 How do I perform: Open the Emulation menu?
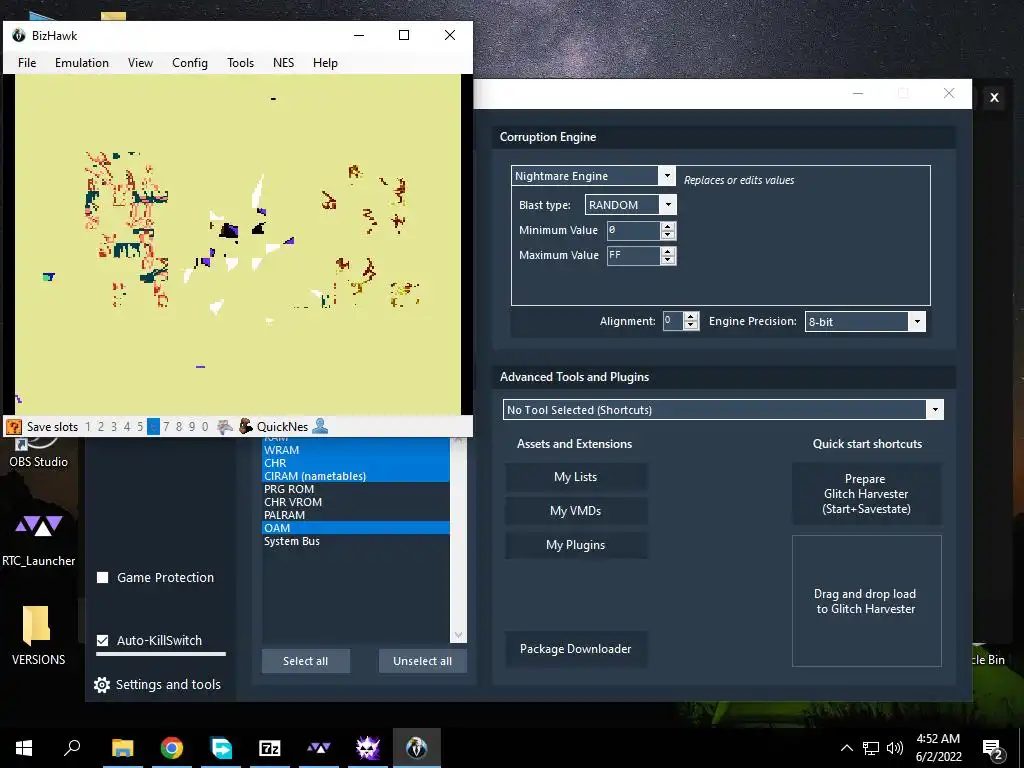pyautogui.click(x=82, y=63)
